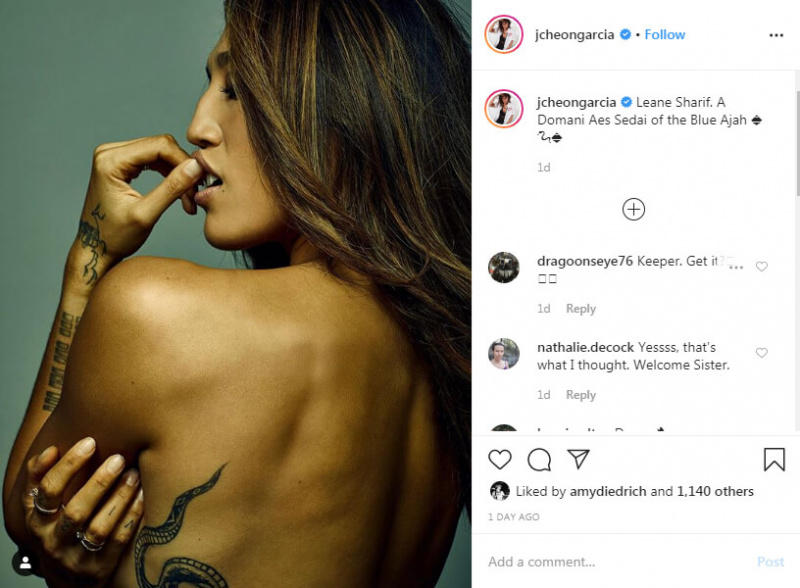This screenshot has height=588, width=800.
Task: Share post with the paper plane icon
Action: 579,459
